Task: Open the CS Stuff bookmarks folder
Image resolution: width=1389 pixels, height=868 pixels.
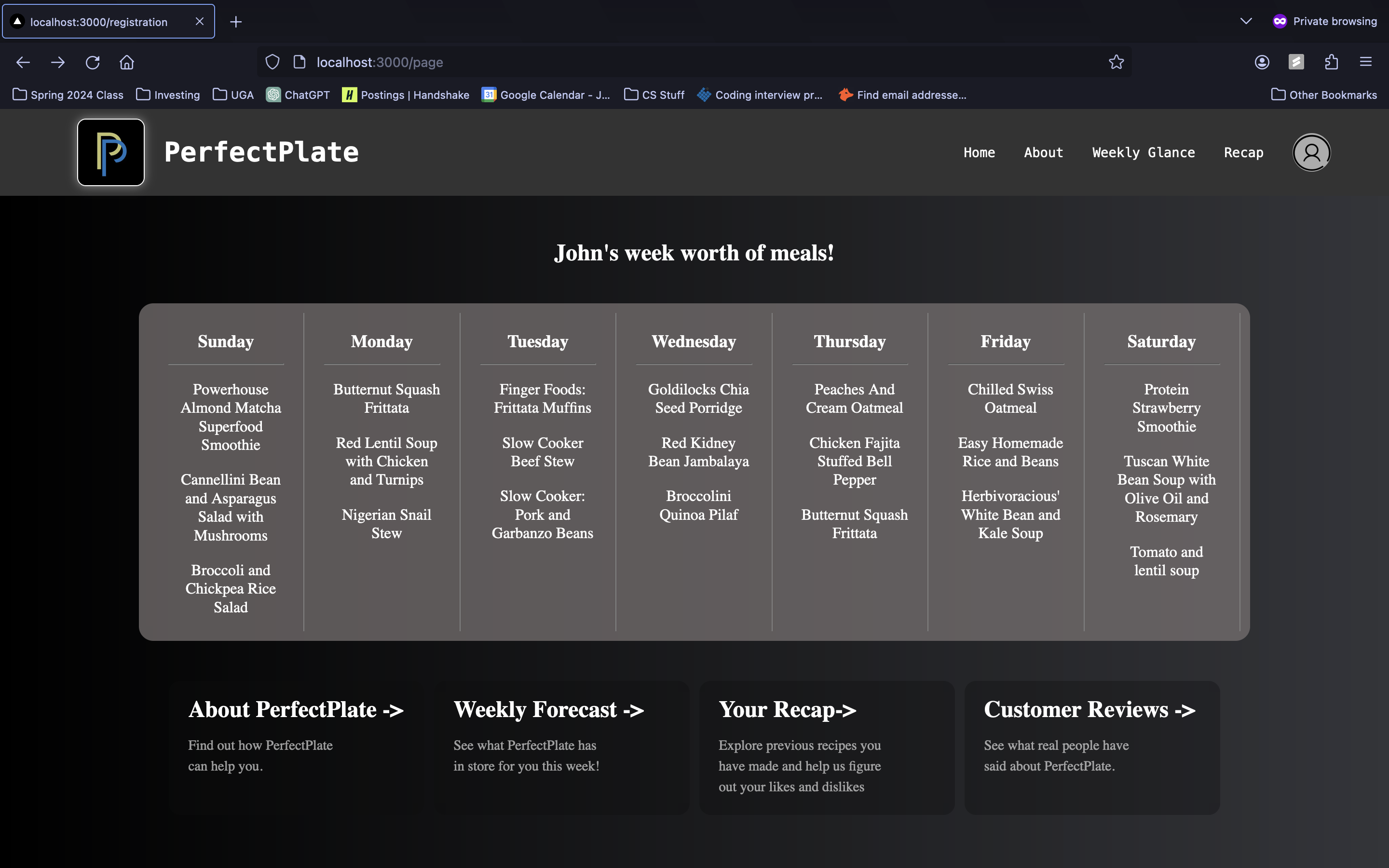Action: pyautogui.click(x=654, y=95)
